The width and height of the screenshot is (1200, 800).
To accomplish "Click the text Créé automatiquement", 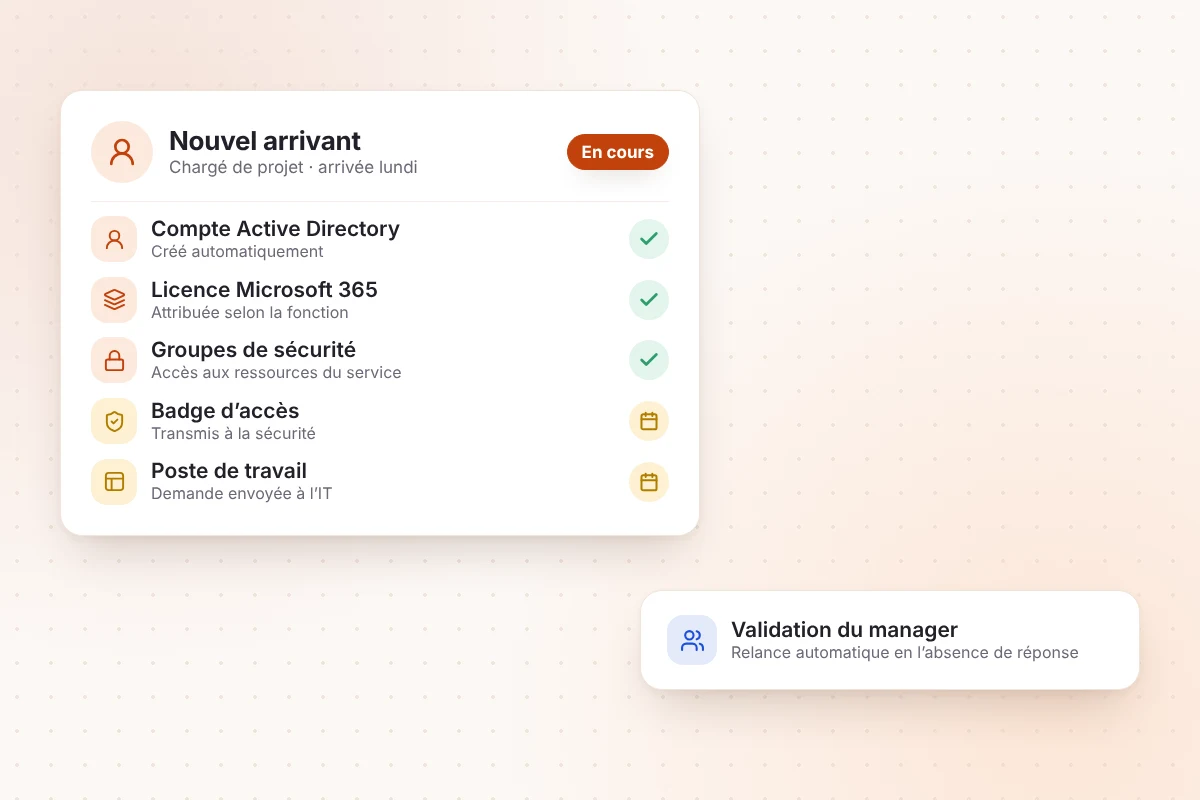I will 237,252.
